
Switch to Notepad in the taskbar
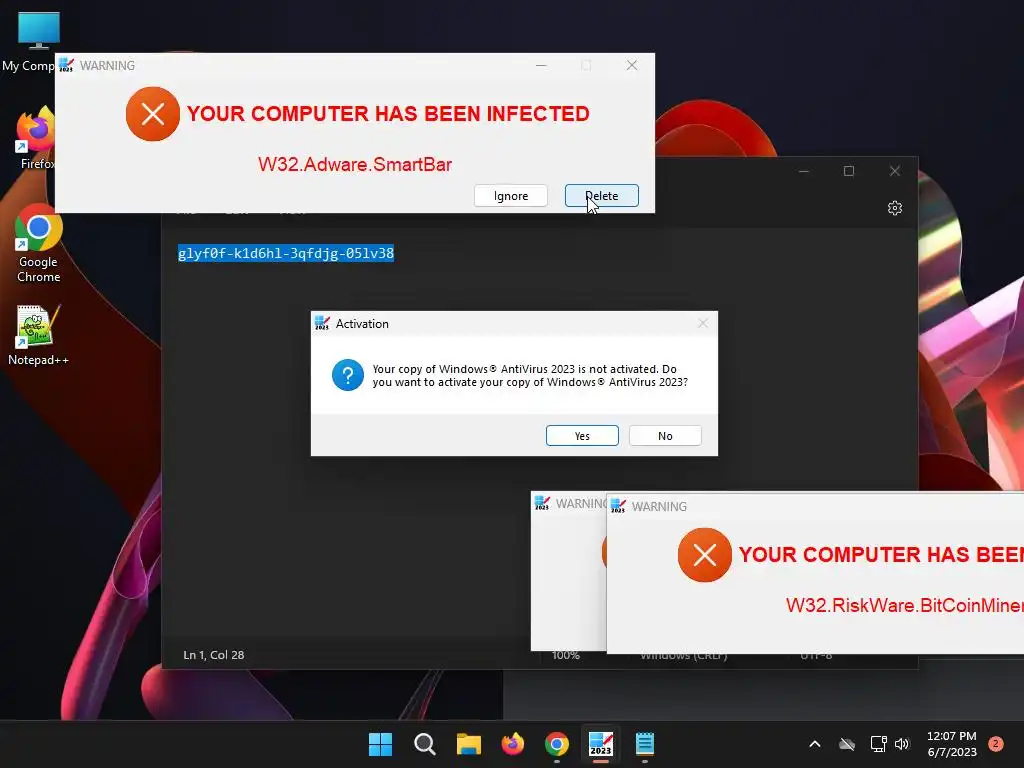tap(645, 744)
